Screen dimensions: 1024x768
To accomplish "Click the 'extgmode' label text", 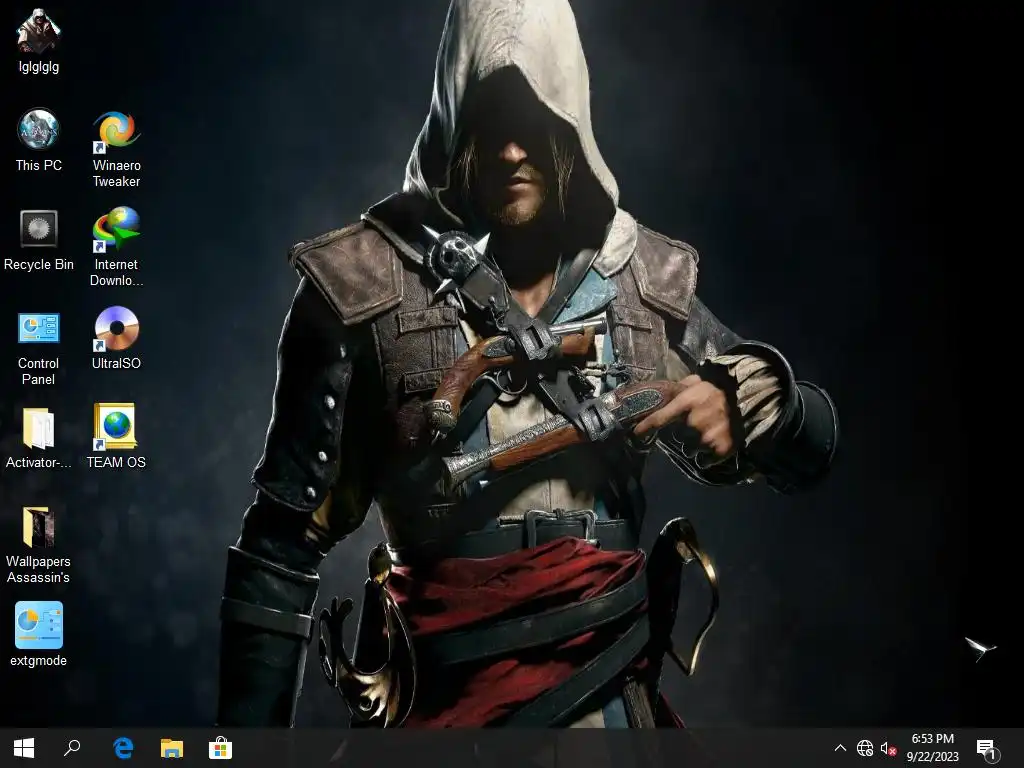I will [39, 660].
